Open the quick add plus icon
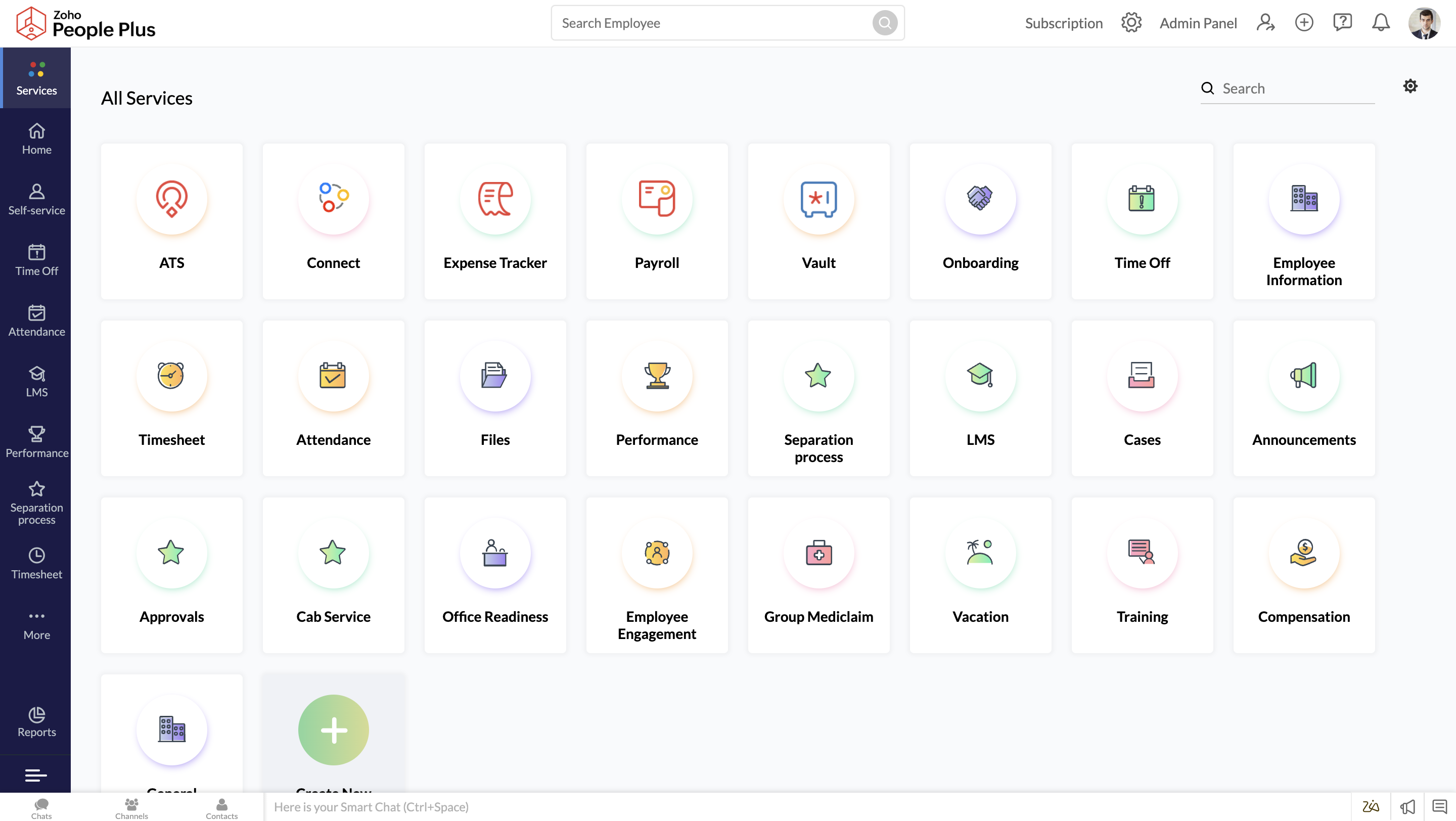The width and height of the screenshot is (1456, 821). point(1304,23)
